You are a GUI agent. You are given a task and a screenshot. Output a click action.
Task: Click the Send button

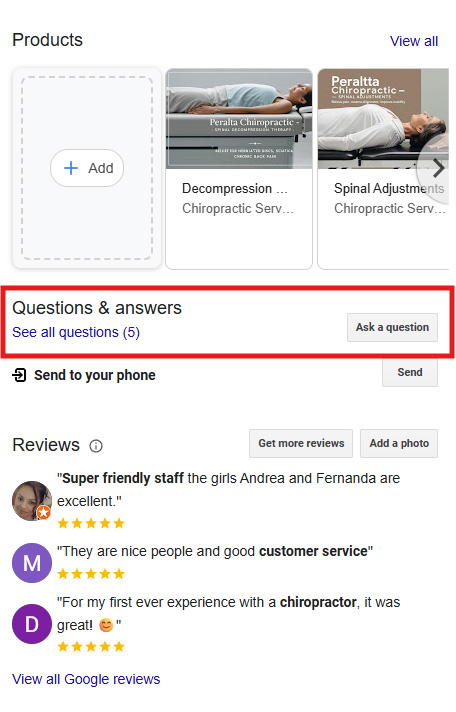[410, 372]
